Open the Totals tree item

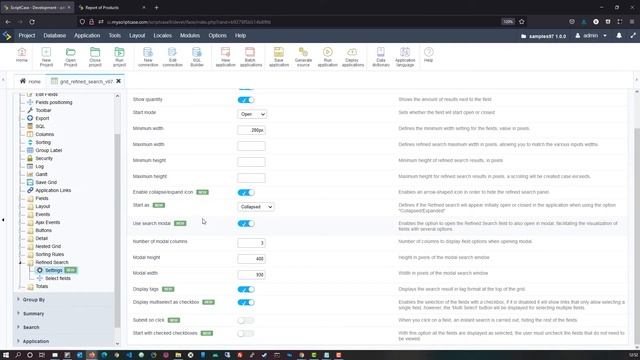(41, 286)
